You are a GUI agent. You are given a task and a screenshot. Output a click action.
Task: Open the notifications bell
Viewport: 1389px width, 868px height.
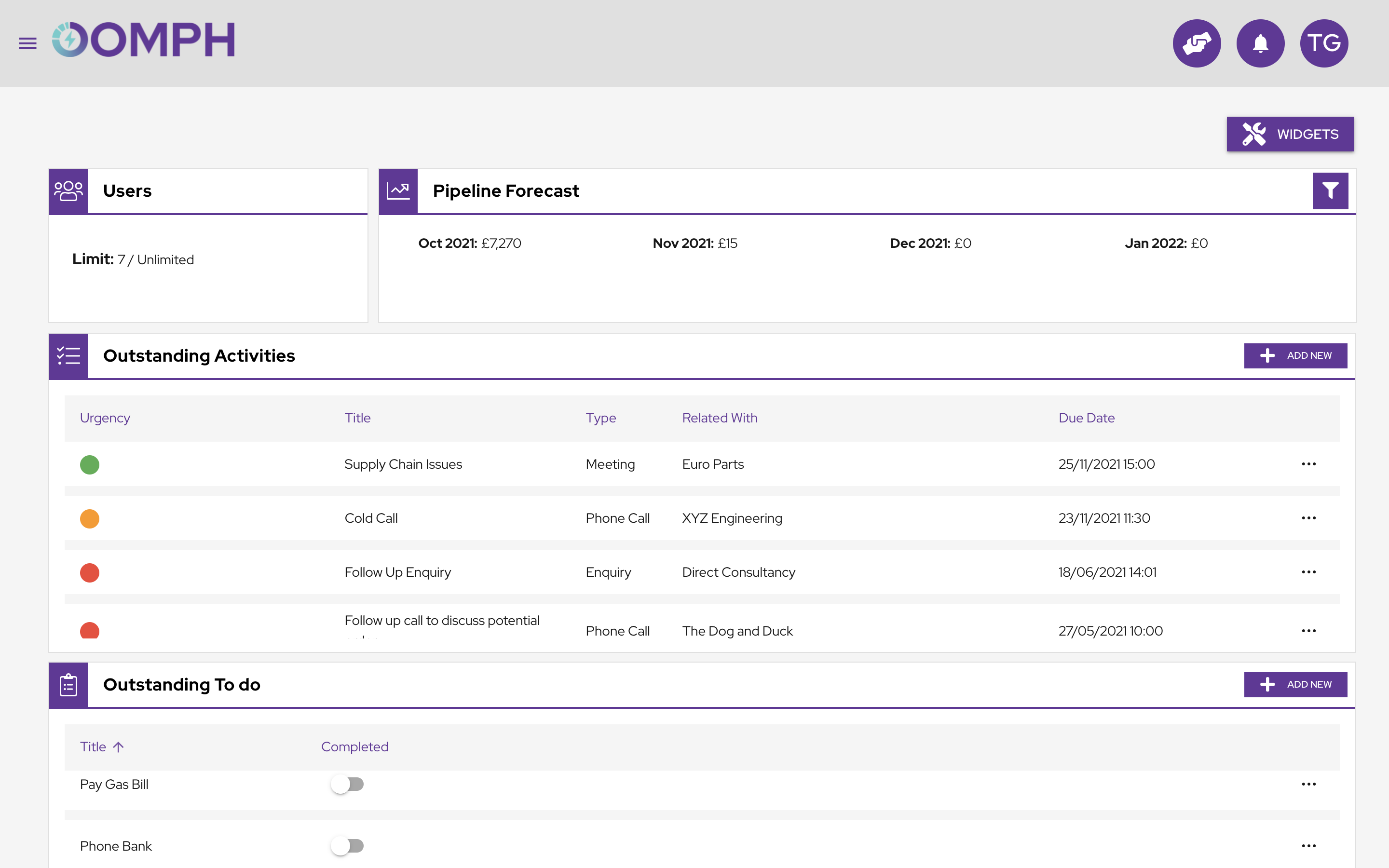(1260, 43)
